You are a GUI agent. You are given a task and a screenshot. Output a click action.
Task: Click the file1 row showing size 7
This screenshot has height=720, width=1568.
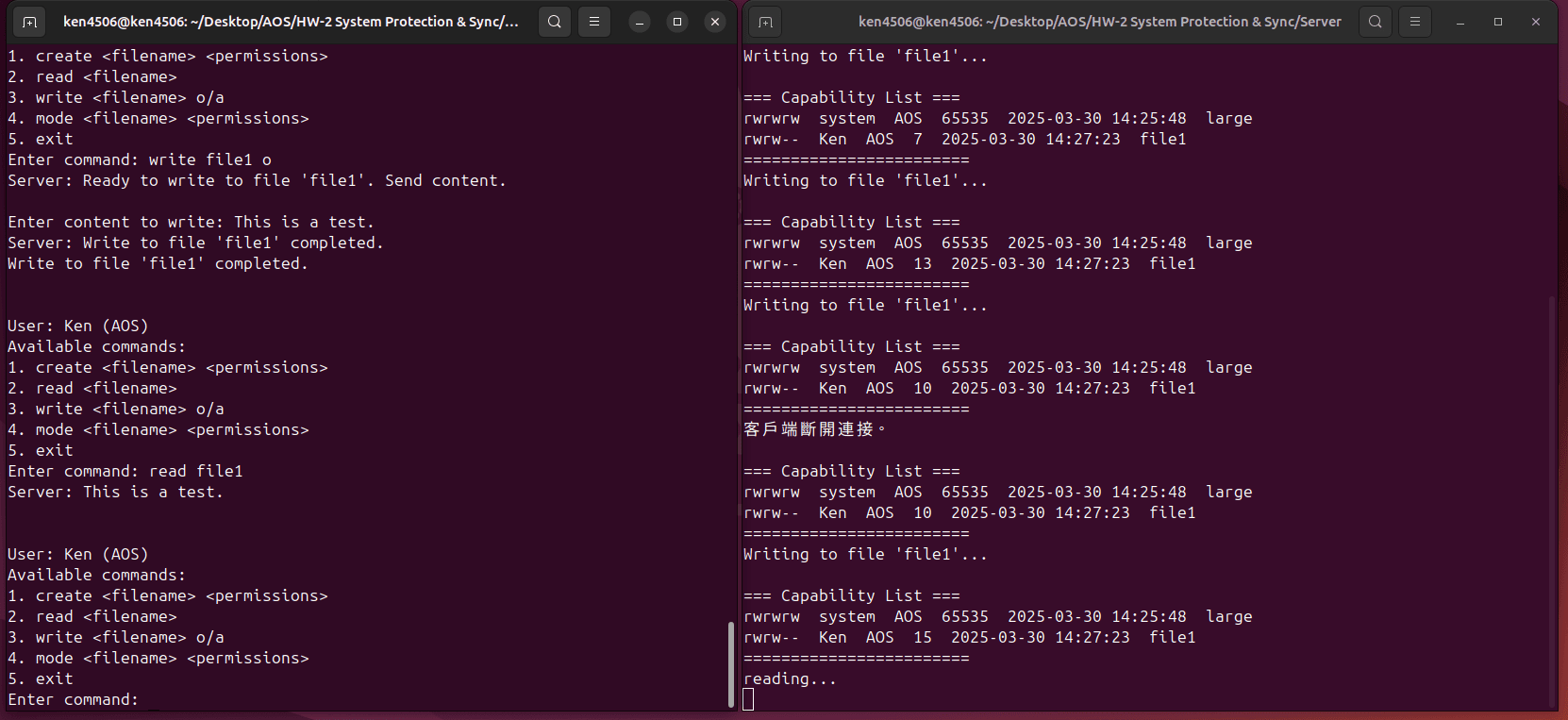pyautogui.click(x=964, y=140)
